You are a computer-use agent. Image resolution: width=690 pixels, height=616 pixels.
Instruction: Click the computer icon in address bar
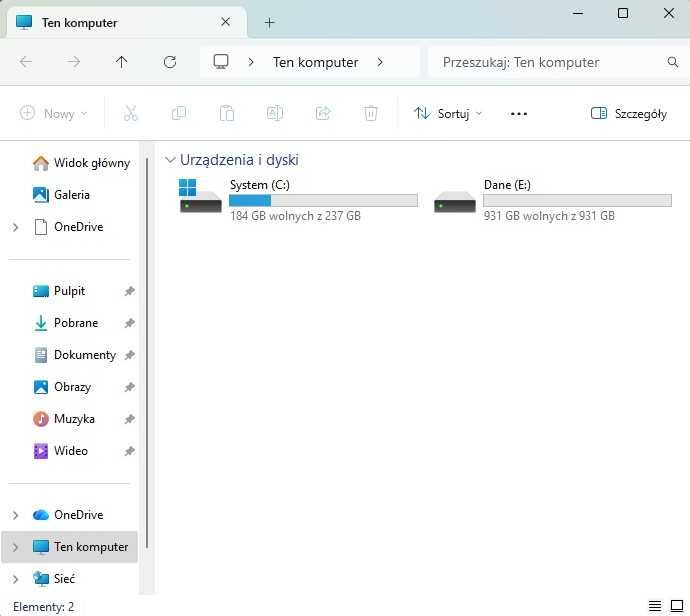tap(221, 62)
